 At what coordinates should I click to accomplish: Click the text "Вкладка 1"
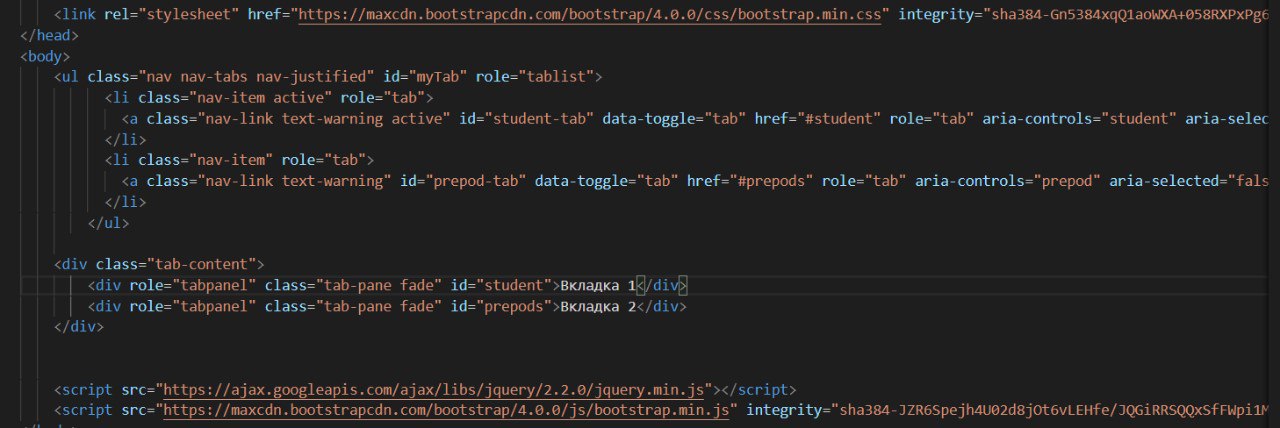click(596, 286)
